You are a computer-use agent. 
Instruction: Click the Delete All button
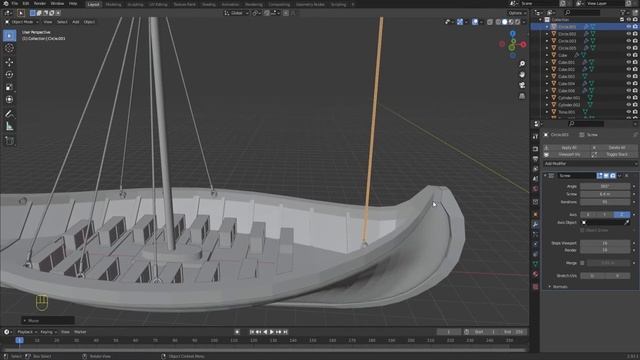[616, 148]
